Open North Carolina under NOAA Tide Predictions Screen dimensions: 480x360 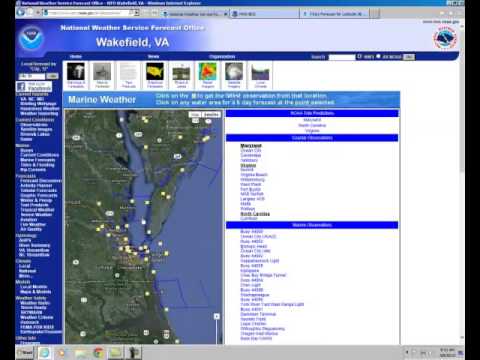point(312,125)
